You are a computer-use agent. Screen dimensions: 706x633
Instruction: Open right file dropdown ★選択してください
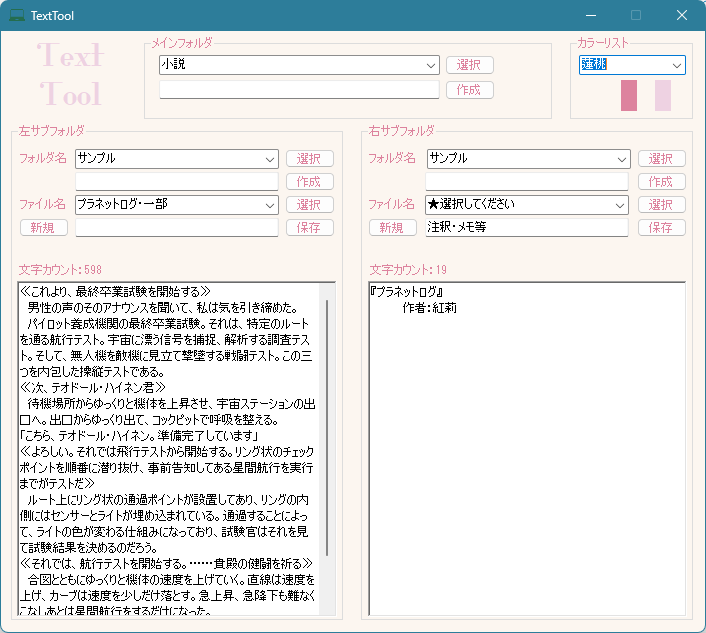[528, 205]
